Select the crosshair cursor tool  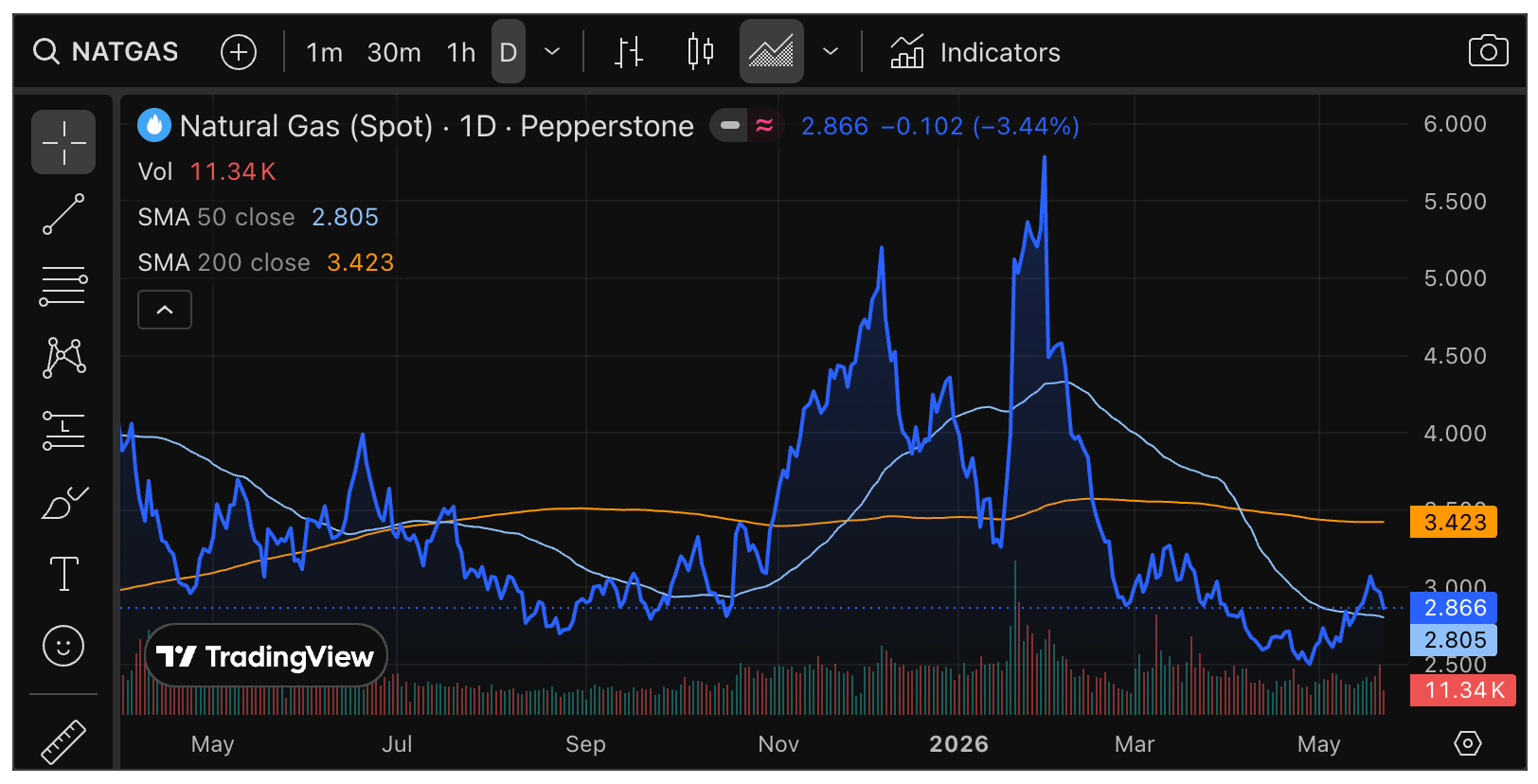point(63,142)
